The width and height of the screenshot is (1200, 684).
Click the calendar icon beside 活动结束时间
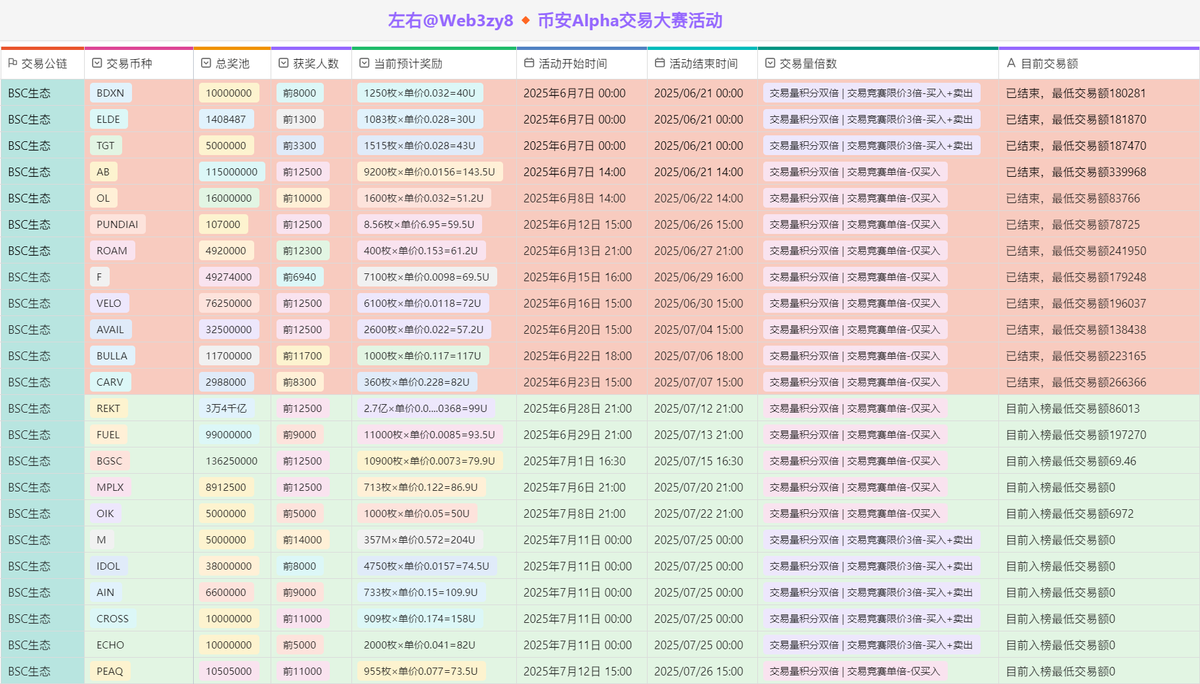(x=660, y=64)
